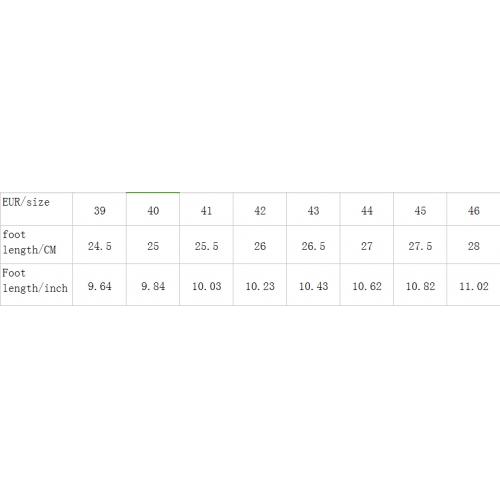
Task: Click the cell showing size 39
Action: coord(99,209)
